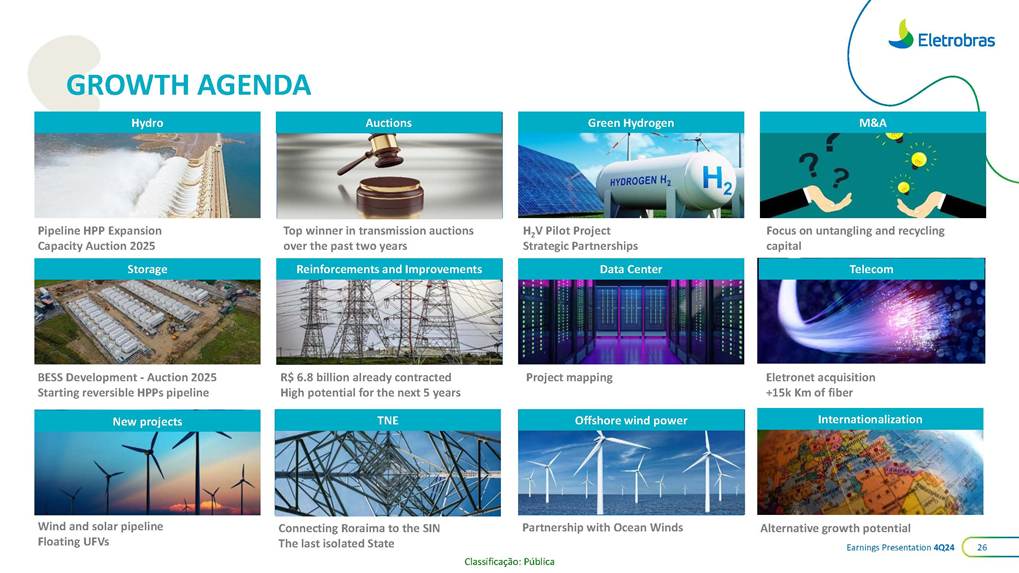Image resolution: width=1019 pixels, height=573 pixels.
Task: Click the Internationalization globe image
Action: click(x=872, y=472)
